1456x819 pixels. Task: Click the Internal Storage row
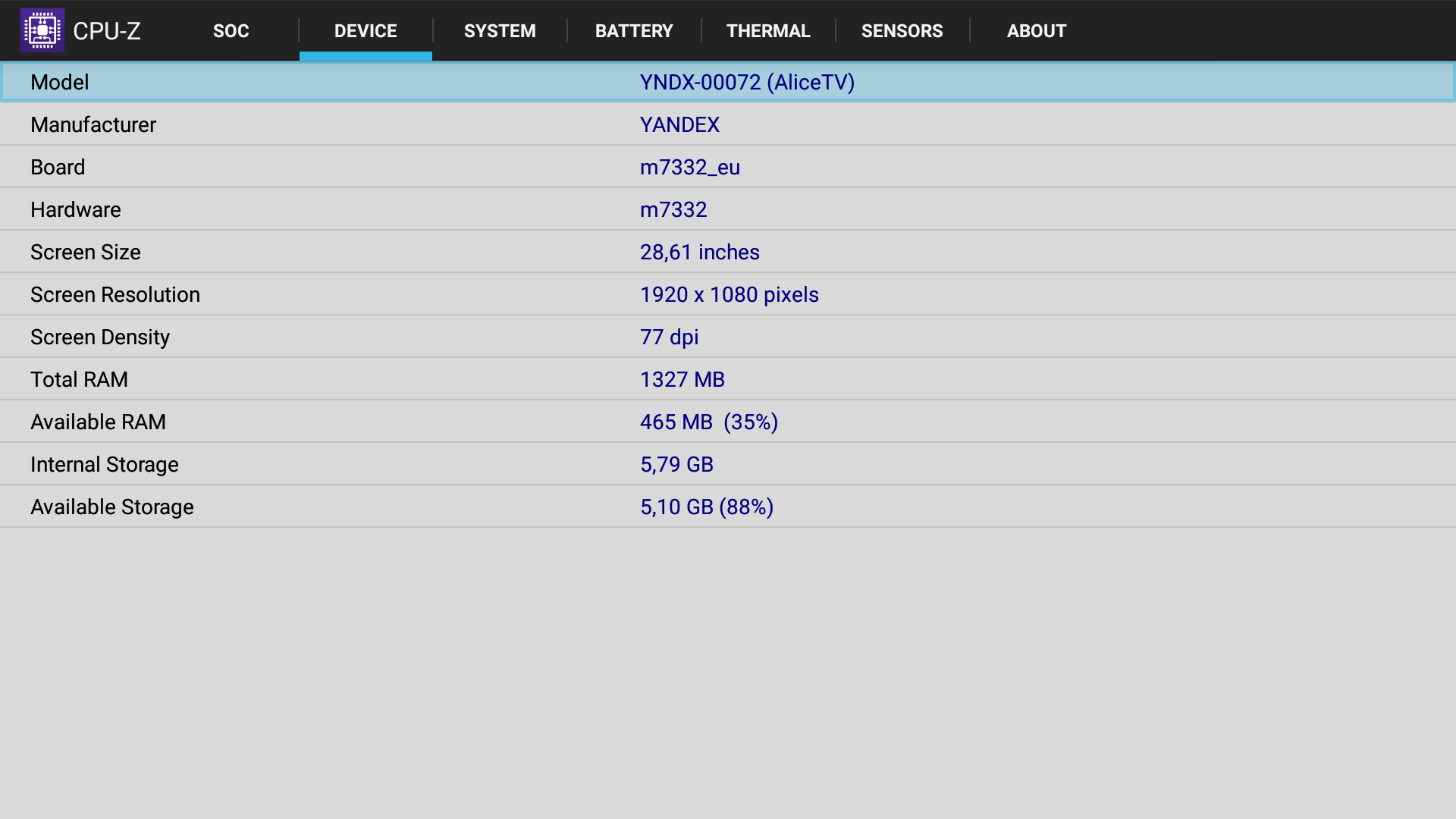(728, 464)
